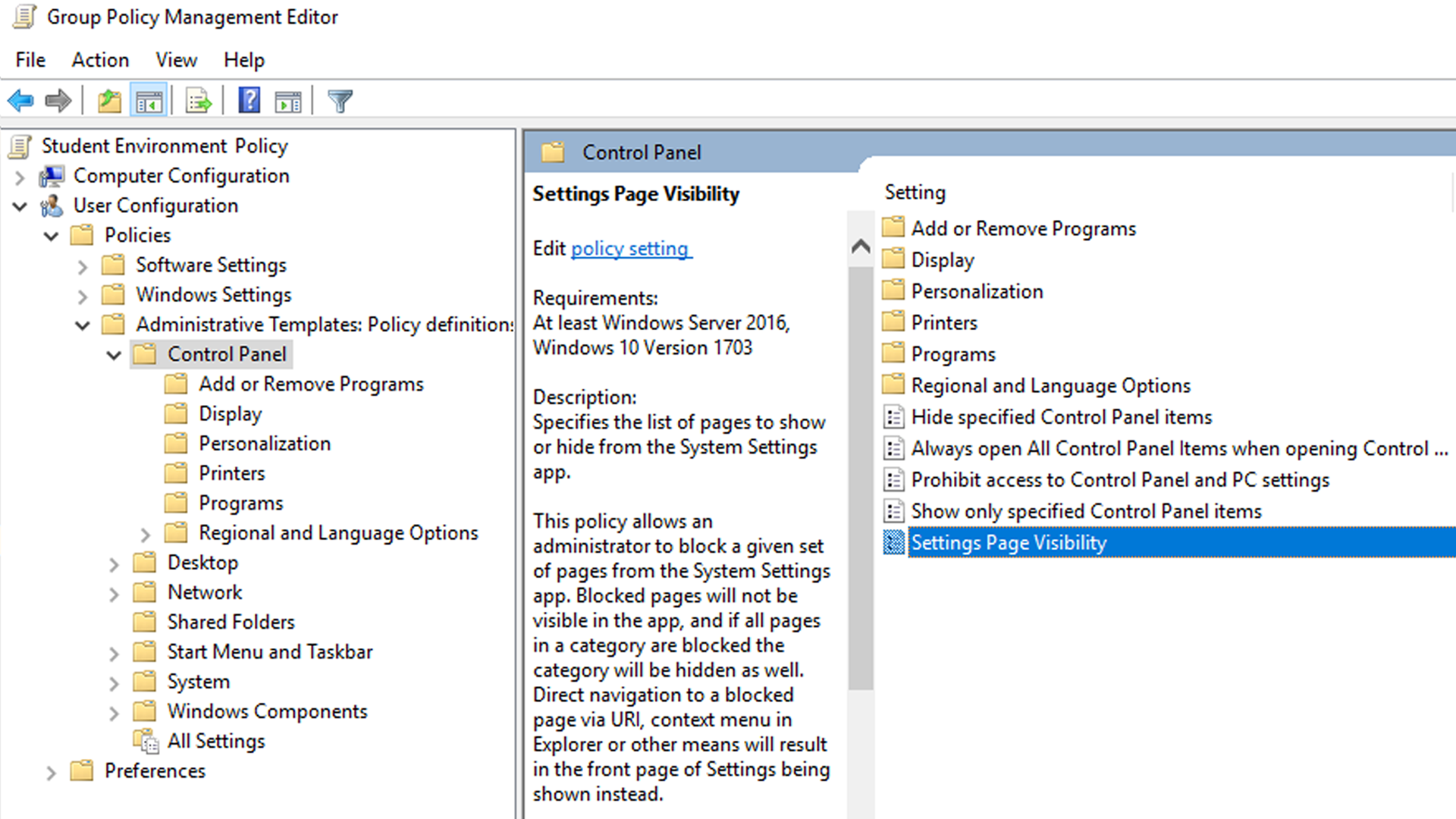
Task: Select Hide specified Control Panel items policy
Action: coord(1061,417)
